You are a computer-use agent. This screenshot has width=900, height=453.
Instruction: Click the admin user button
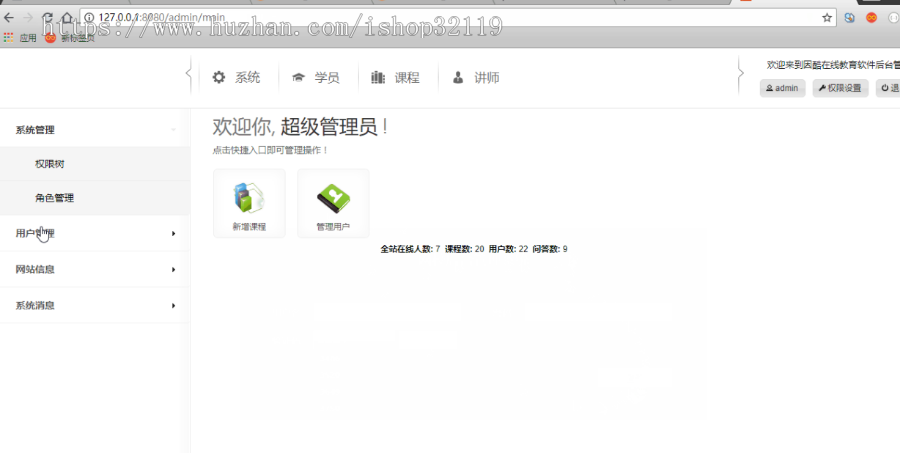click(x=782, y=88)
